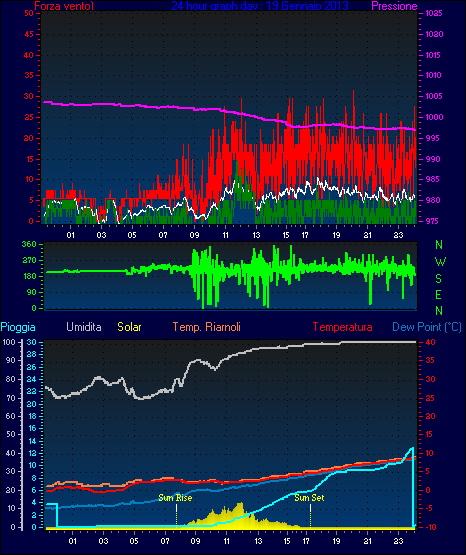Click the '45' wind strength axis value
The width and height of the screenshot is (466, 555).
29,34
